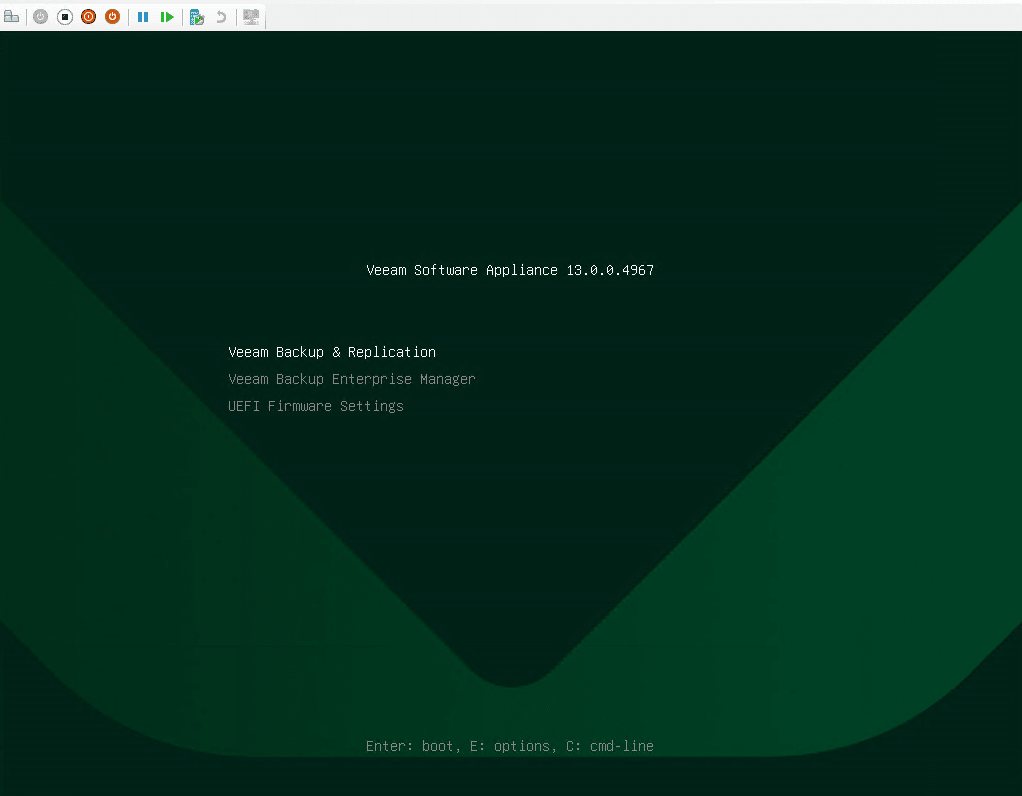Shut down the VM using red circle icon
Viewport: 1022px width, 796px height.
(x=88, y=17)
